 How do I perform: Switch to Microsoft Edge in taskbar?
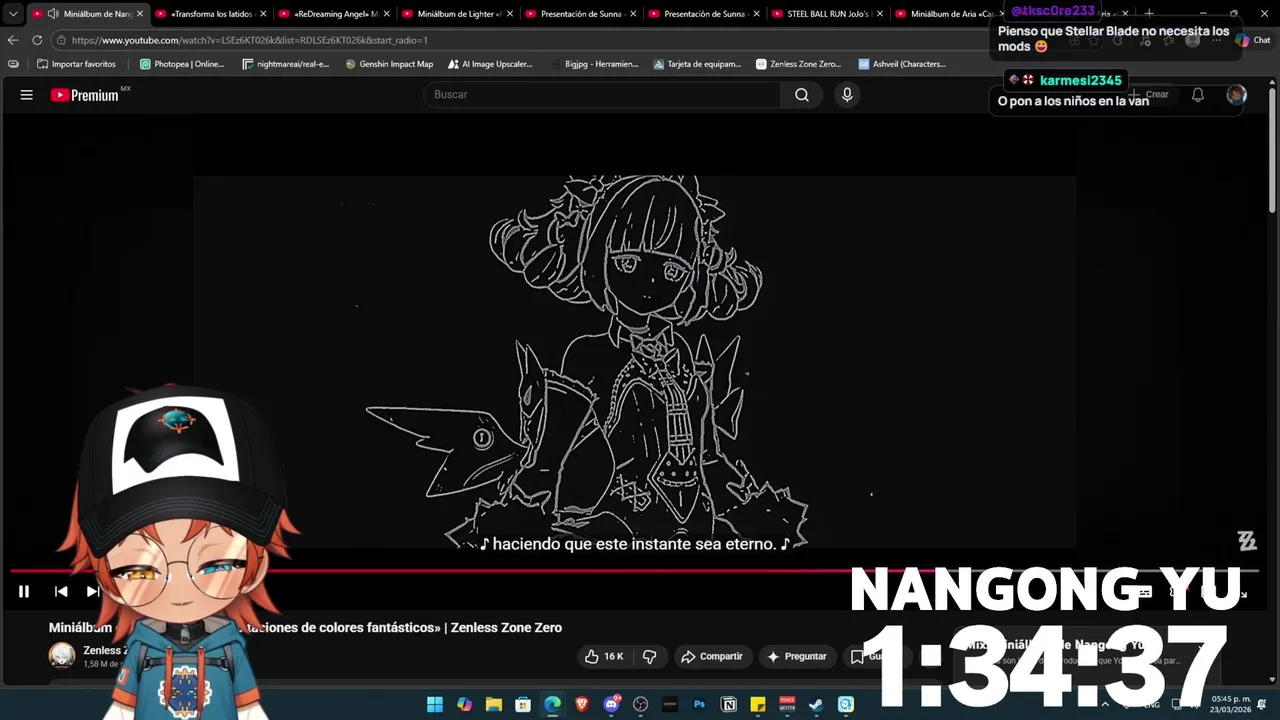pyautogui.click(x=552, y=705)
